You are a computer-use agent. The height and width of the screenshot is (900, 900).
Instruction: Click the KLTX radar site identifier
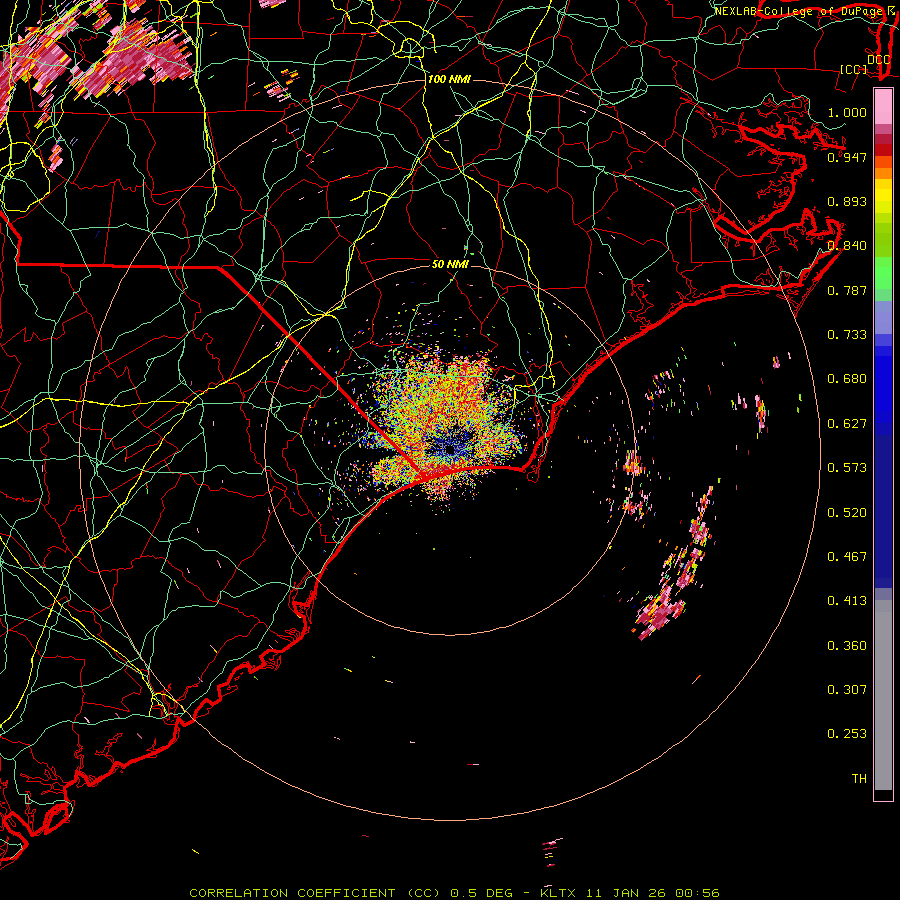560,893
